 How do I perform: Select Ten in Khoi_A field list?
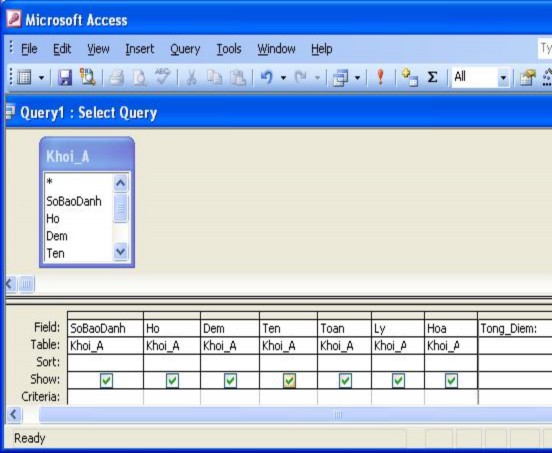79,253
